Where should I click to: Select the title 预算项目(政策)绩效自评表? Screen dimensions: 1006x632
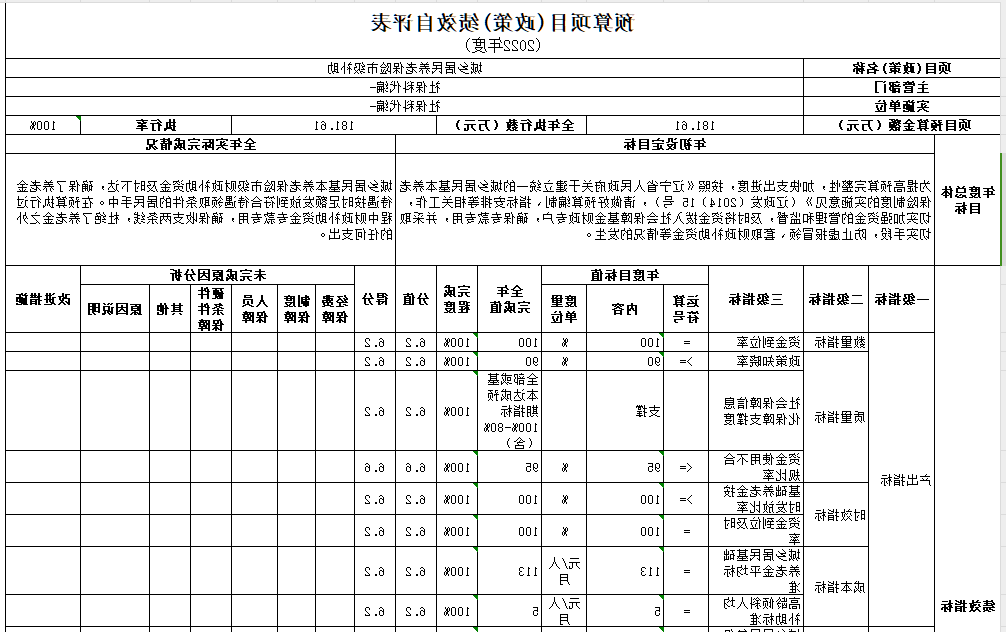[x=502, y=22]
